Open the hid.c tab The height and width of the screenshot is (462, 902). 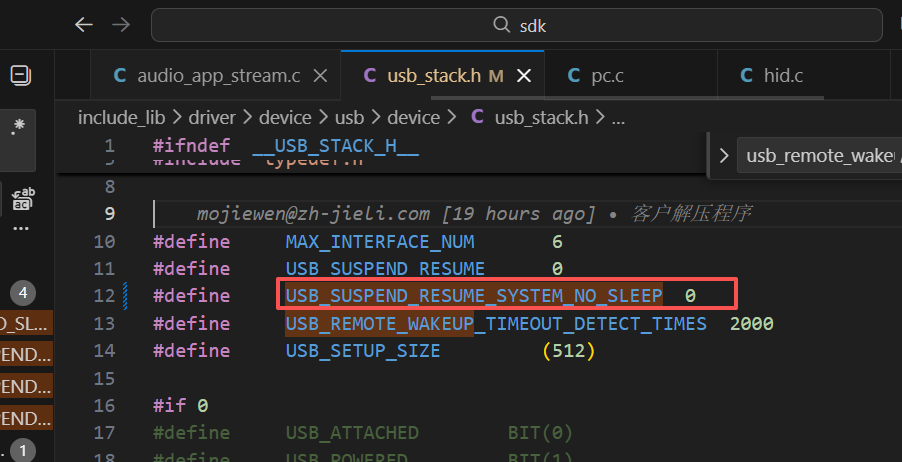[x=783, y=75]
